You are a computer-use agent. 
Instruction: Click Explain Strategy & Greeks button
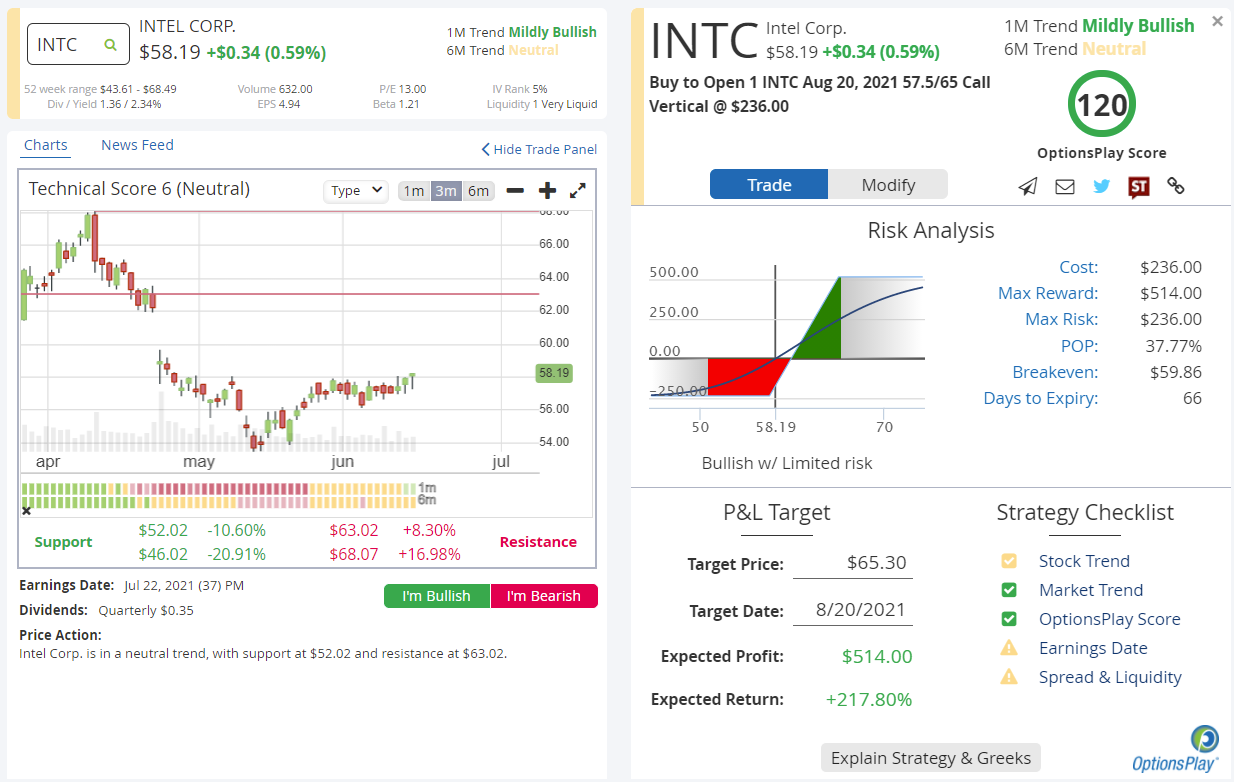tap(930, 758)
